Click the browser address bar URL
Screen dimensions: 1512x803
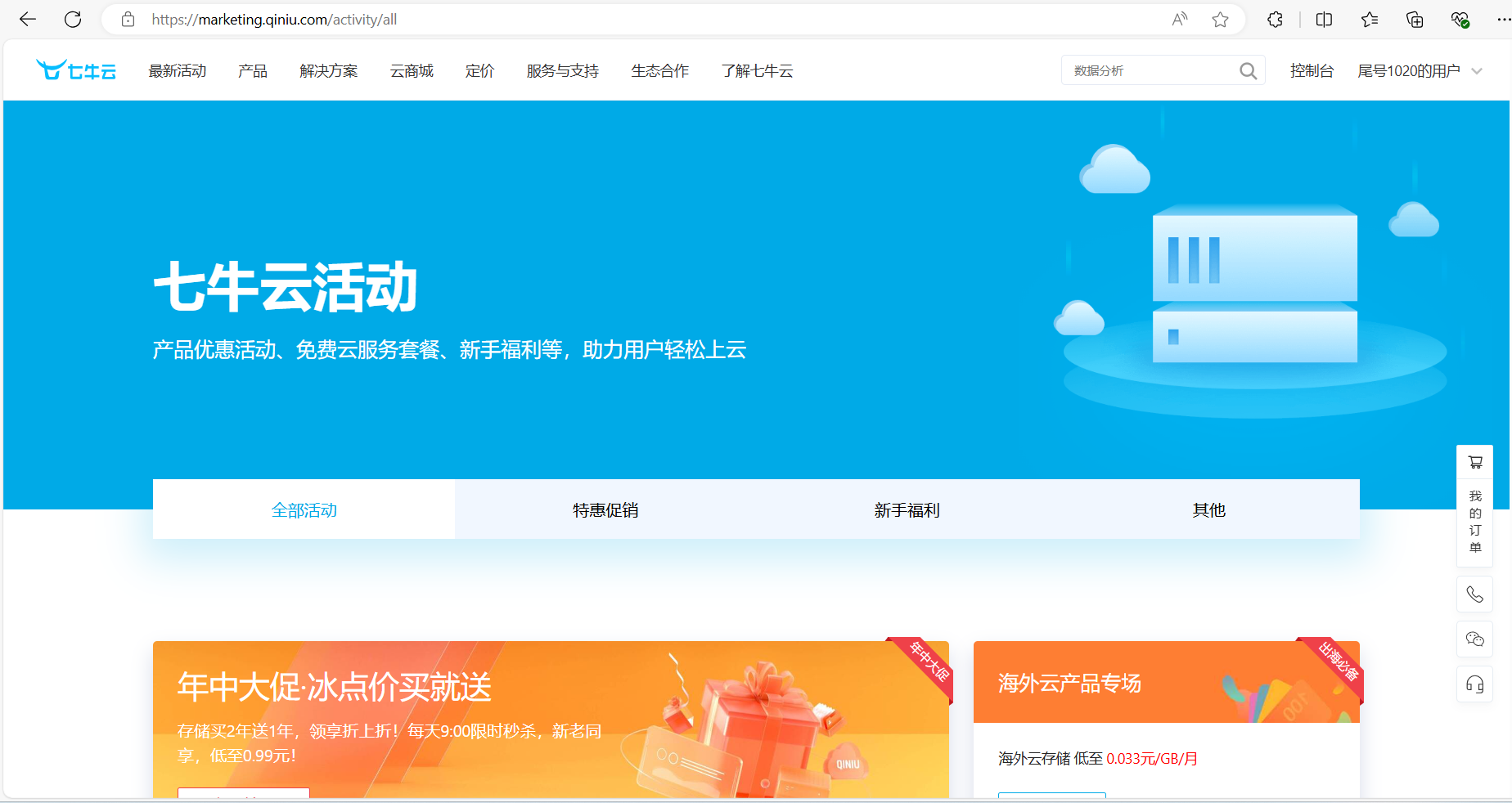pos(274,20)
